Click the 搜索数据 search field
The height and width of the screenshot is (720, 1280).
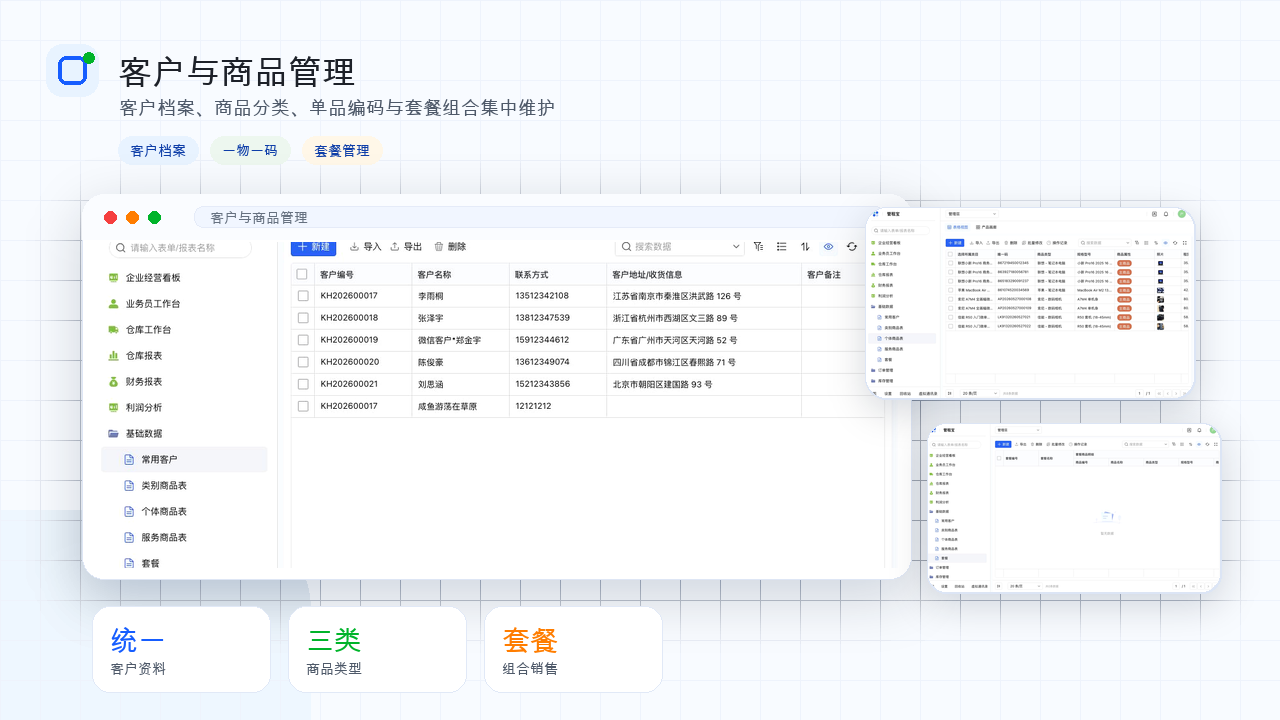[680, 246]
